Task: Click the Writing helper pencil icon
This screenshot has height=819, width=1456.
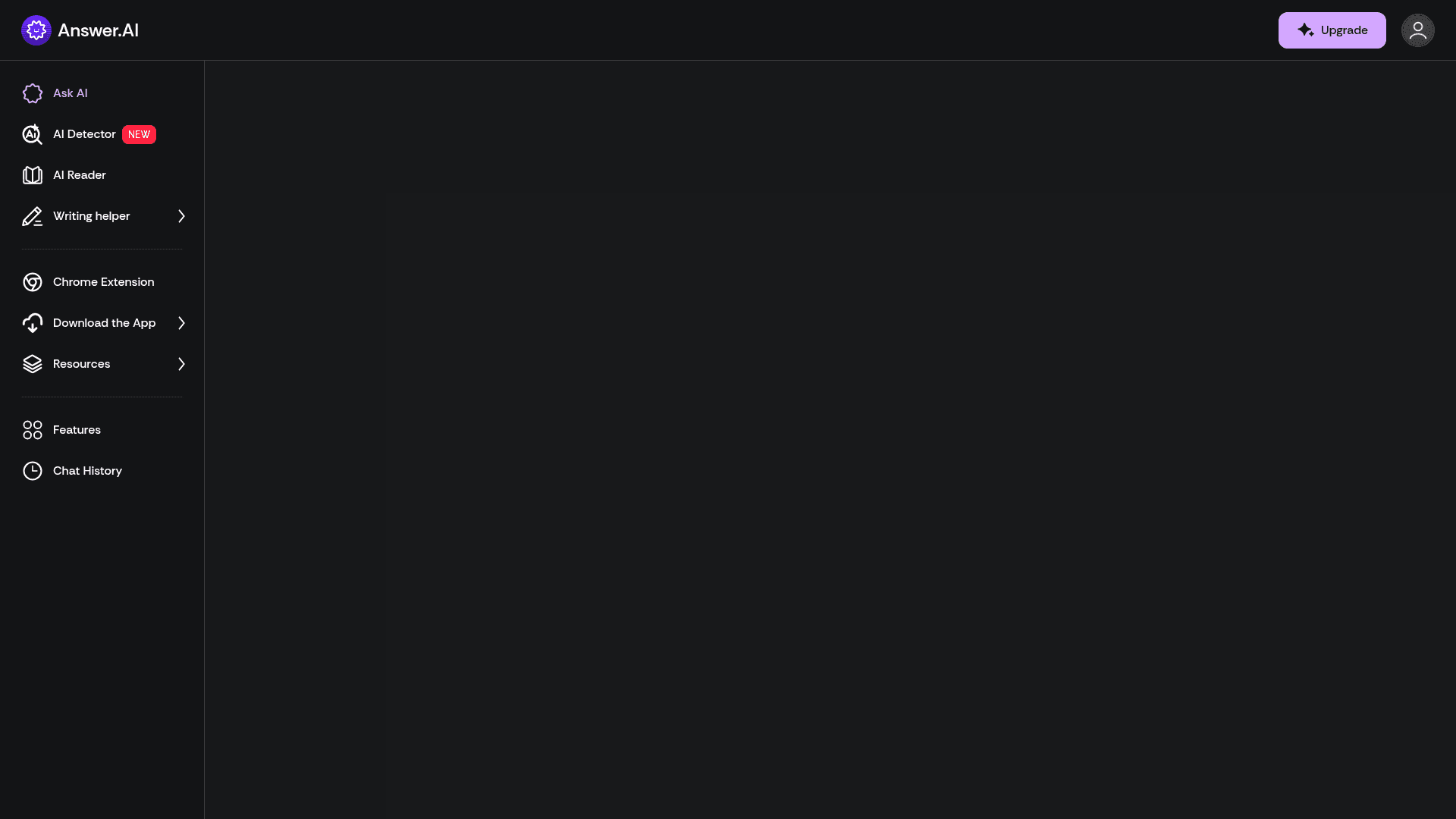Action: pyautogui.click(x=33, y=216)
